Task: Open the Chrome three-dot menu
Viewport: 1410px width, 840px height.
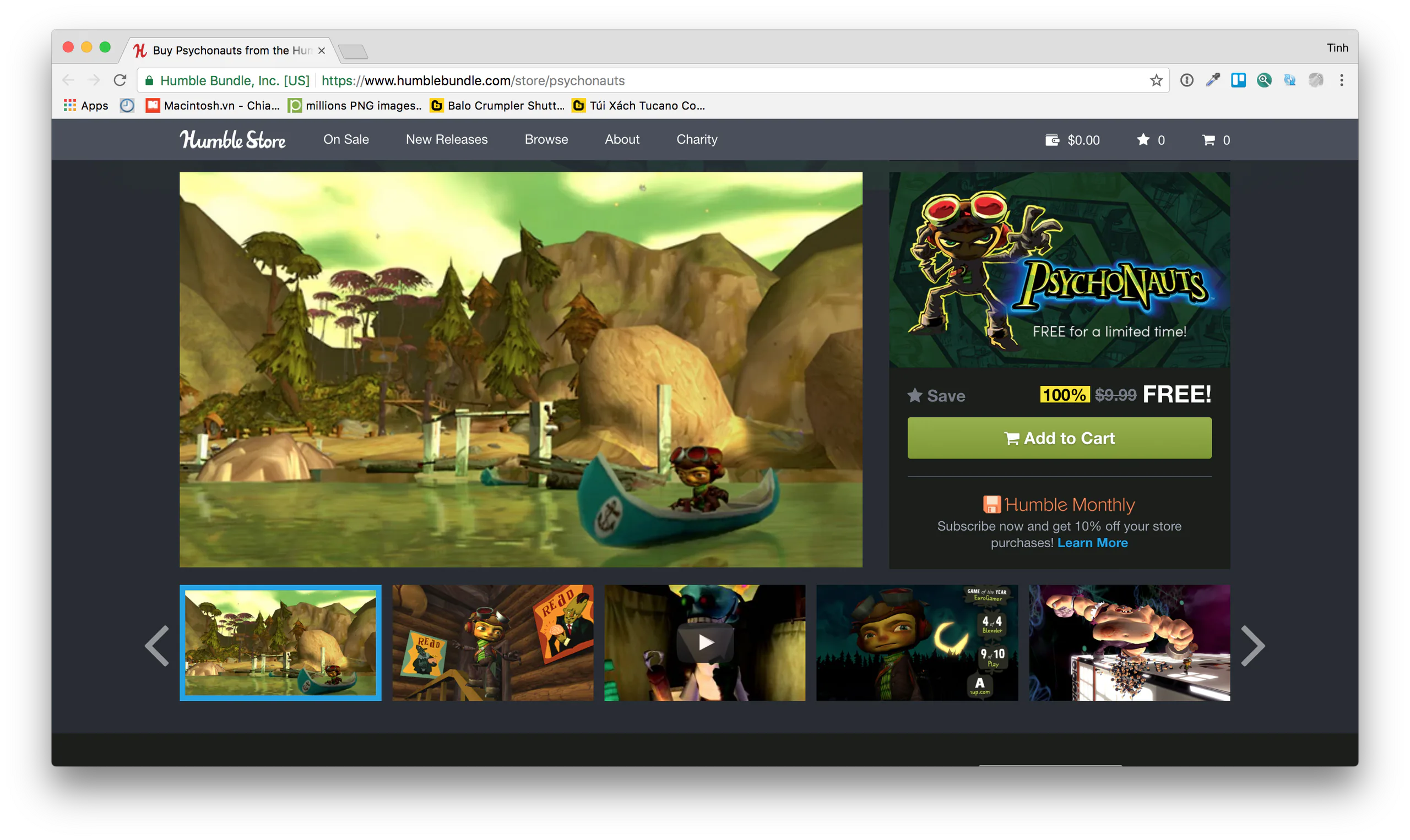Action: [x=1341, y=80]
